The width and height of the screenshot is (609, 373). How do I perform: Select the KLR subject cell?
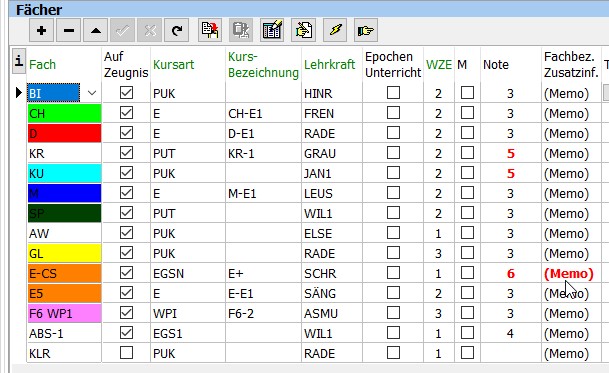(x=64, y=354)
